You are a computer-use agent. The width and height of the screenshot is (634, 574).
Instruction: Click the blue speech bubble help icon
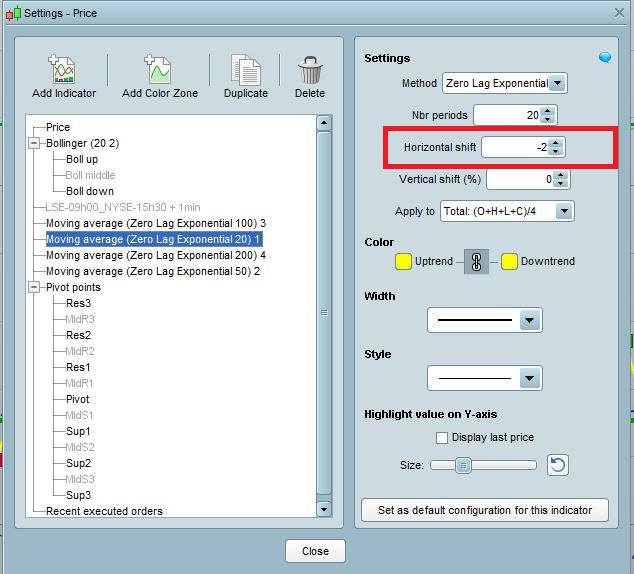[x=605, y=57]
